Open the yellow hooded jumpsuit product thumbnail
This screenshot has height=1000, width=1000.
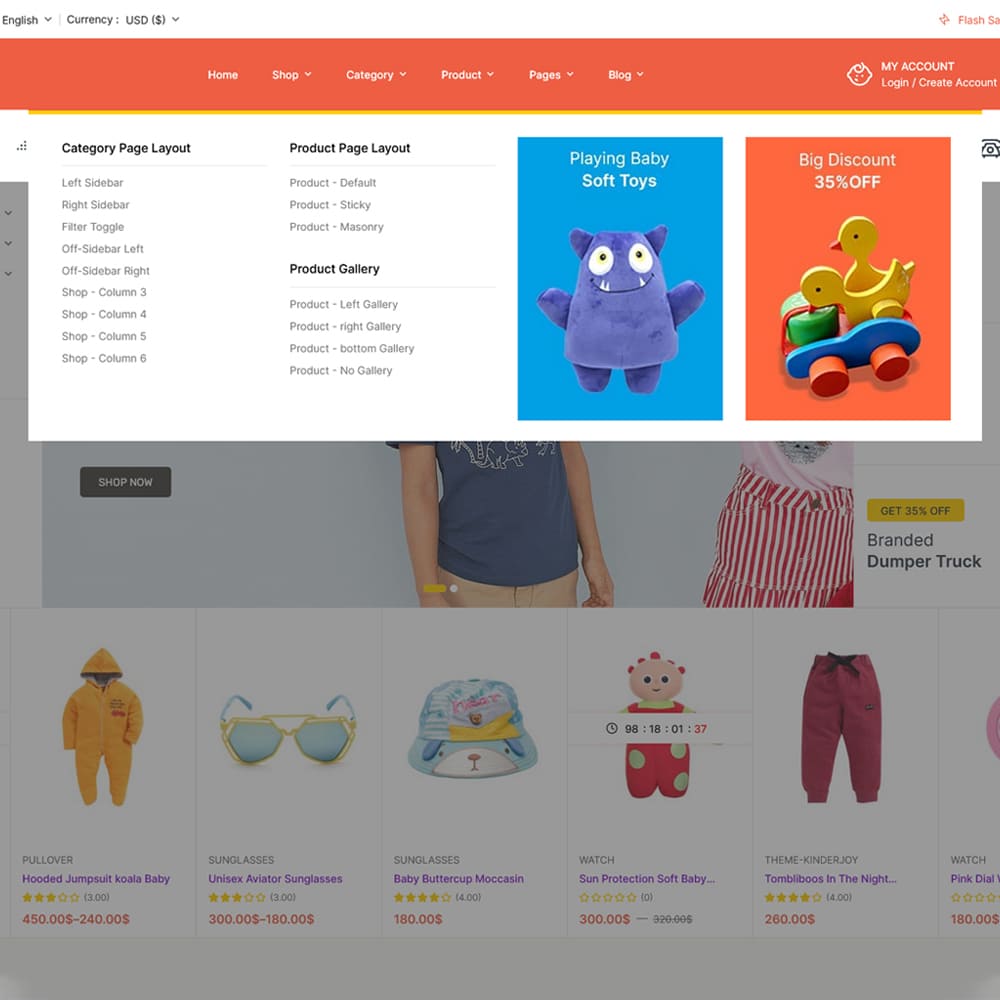click(102, 727)
